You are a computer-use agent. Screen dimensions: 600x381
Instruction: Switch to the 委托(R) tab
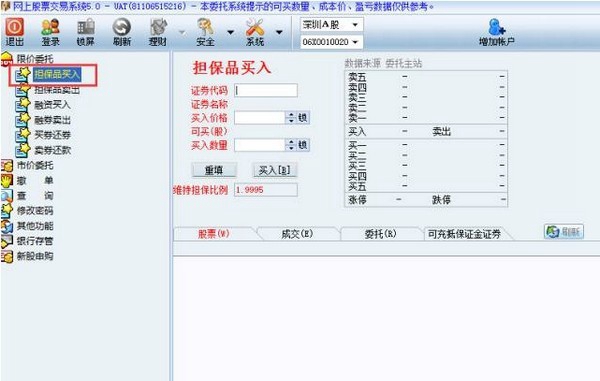point(380,234)
